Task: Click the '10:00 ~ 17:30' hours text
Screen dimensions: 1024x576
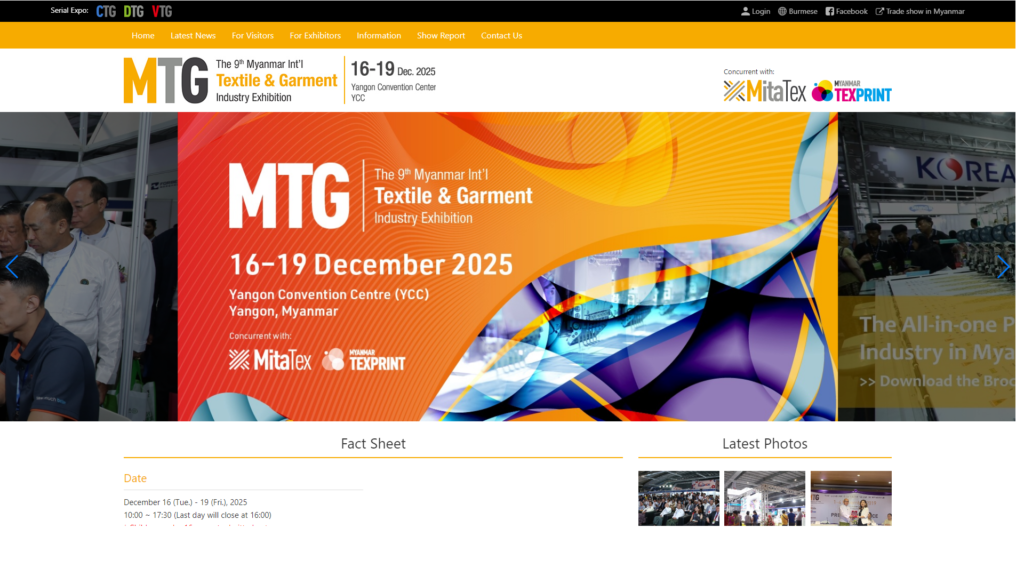Action: [x=147, y=515]
